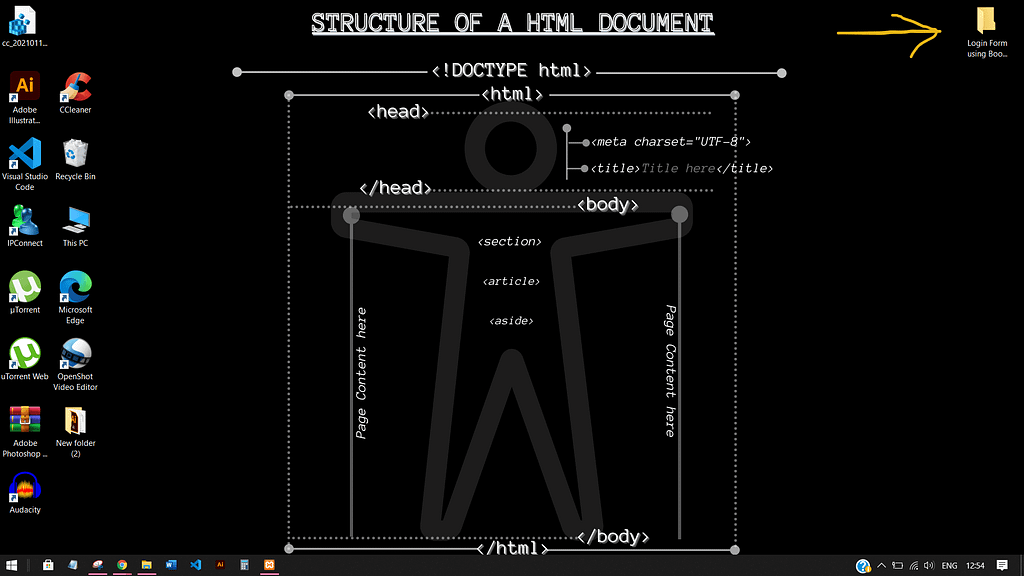Launch Visual Studio Code from the taskbar

196,566
